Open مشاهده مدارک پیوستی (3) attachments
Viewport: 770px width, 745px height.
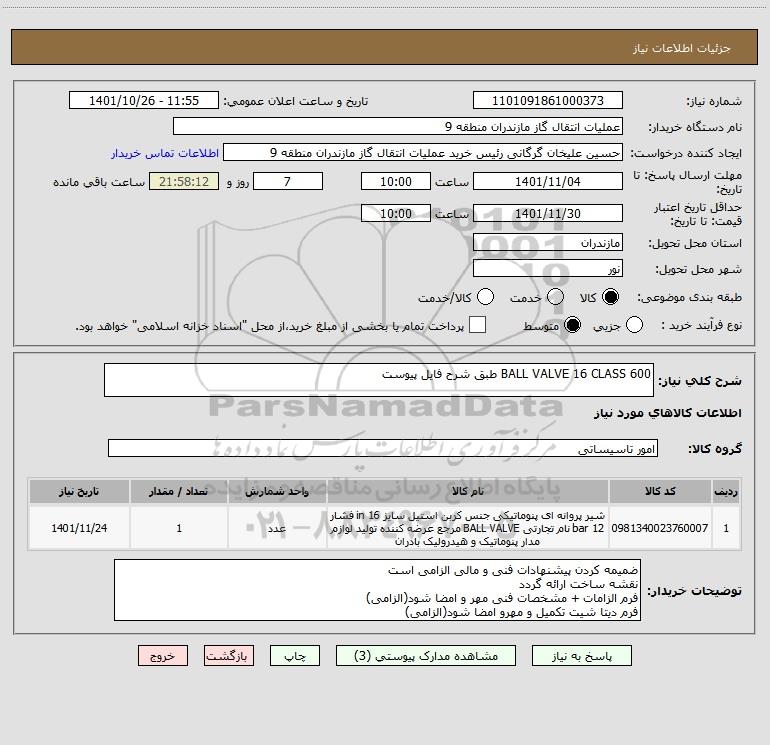[x=426, y=656]
